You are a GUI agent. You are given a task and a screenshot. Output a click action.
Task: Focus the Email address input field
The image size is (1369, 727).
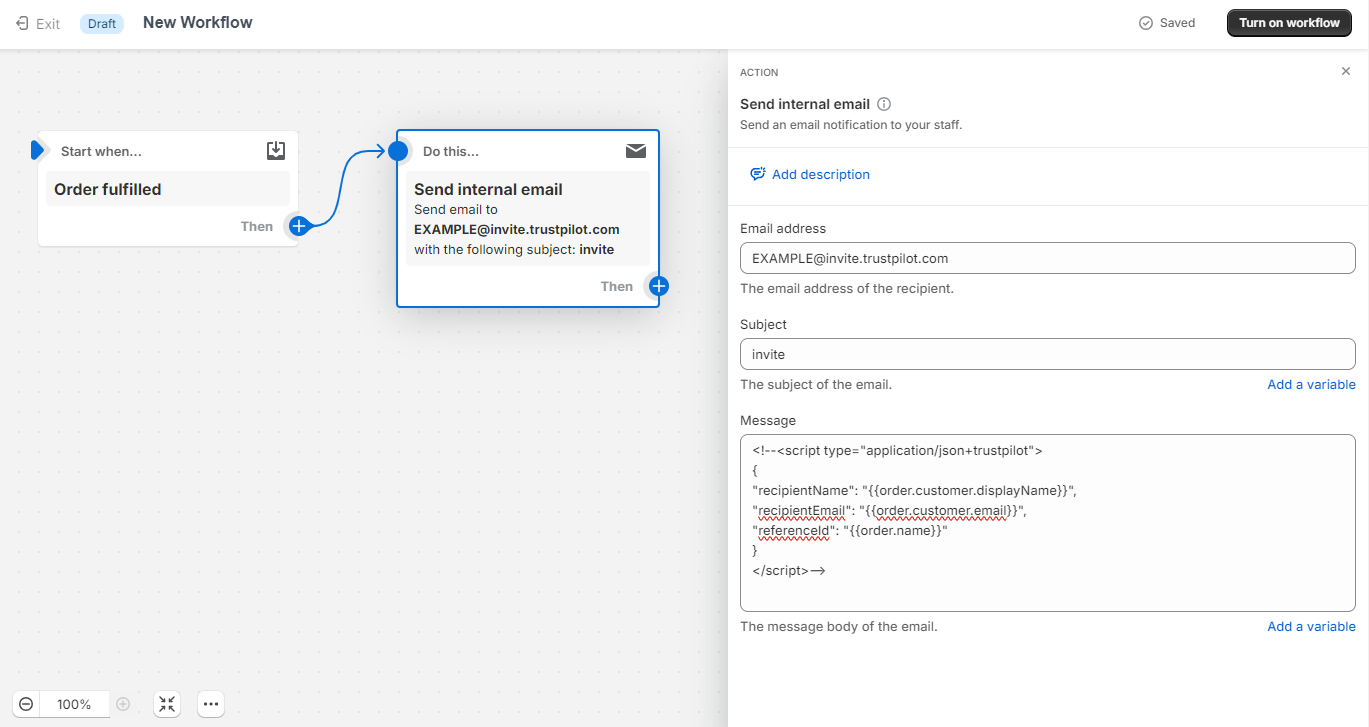point(1047,258)
